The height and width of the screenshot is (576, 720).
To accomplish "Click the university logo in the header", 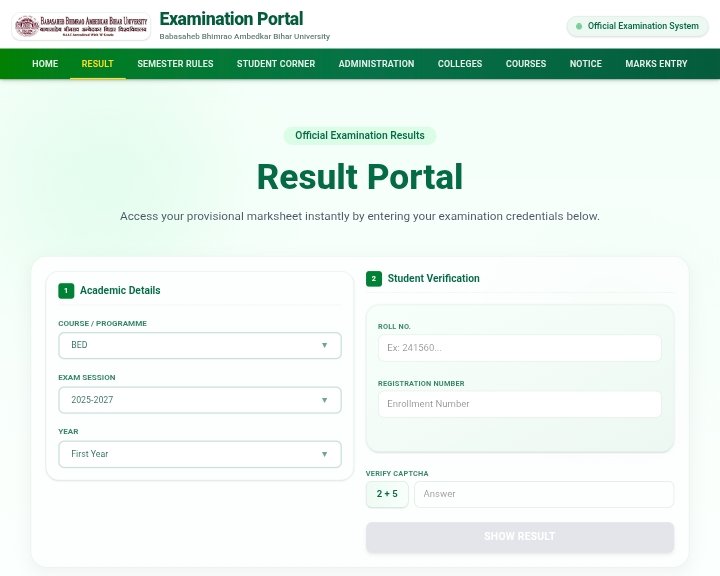I will [x=81, y=26].
